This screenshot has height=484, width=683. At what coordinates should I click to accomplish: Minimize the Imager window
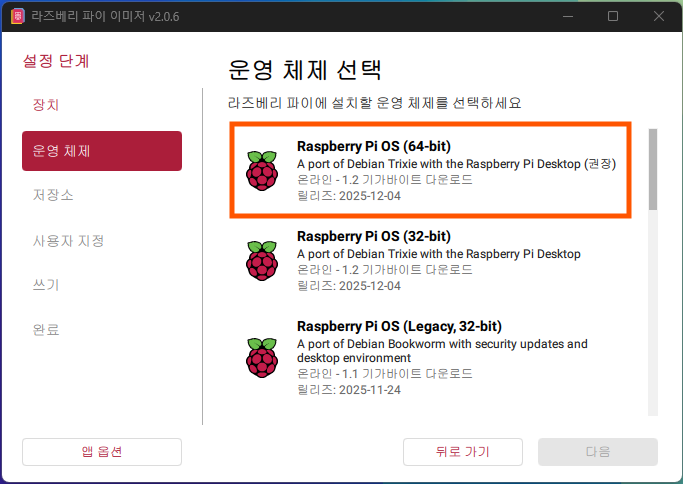pos(568,17)
